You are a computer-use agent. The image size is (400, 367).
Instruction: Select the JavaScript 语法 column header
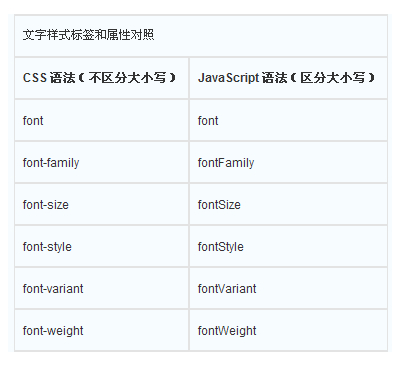288,78
